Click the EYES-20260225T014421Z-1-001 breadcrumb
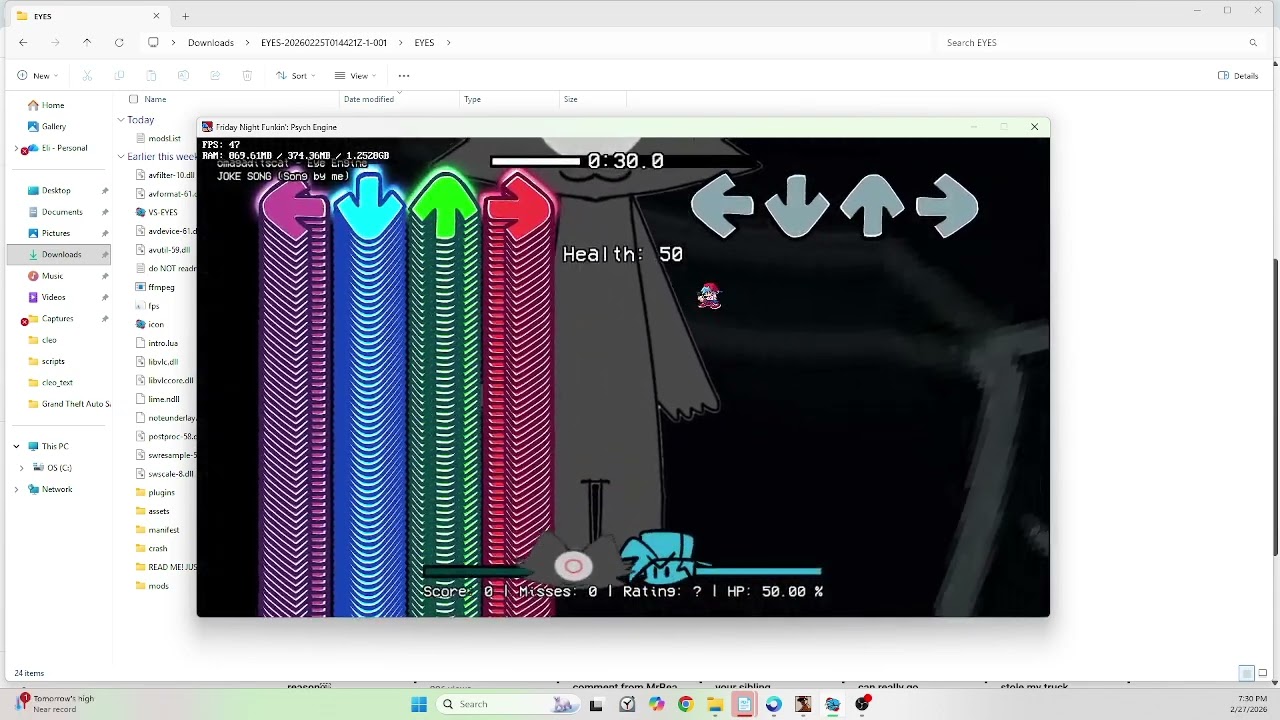This screenshot has width=1280, height=720. click(x=324, y=43)
